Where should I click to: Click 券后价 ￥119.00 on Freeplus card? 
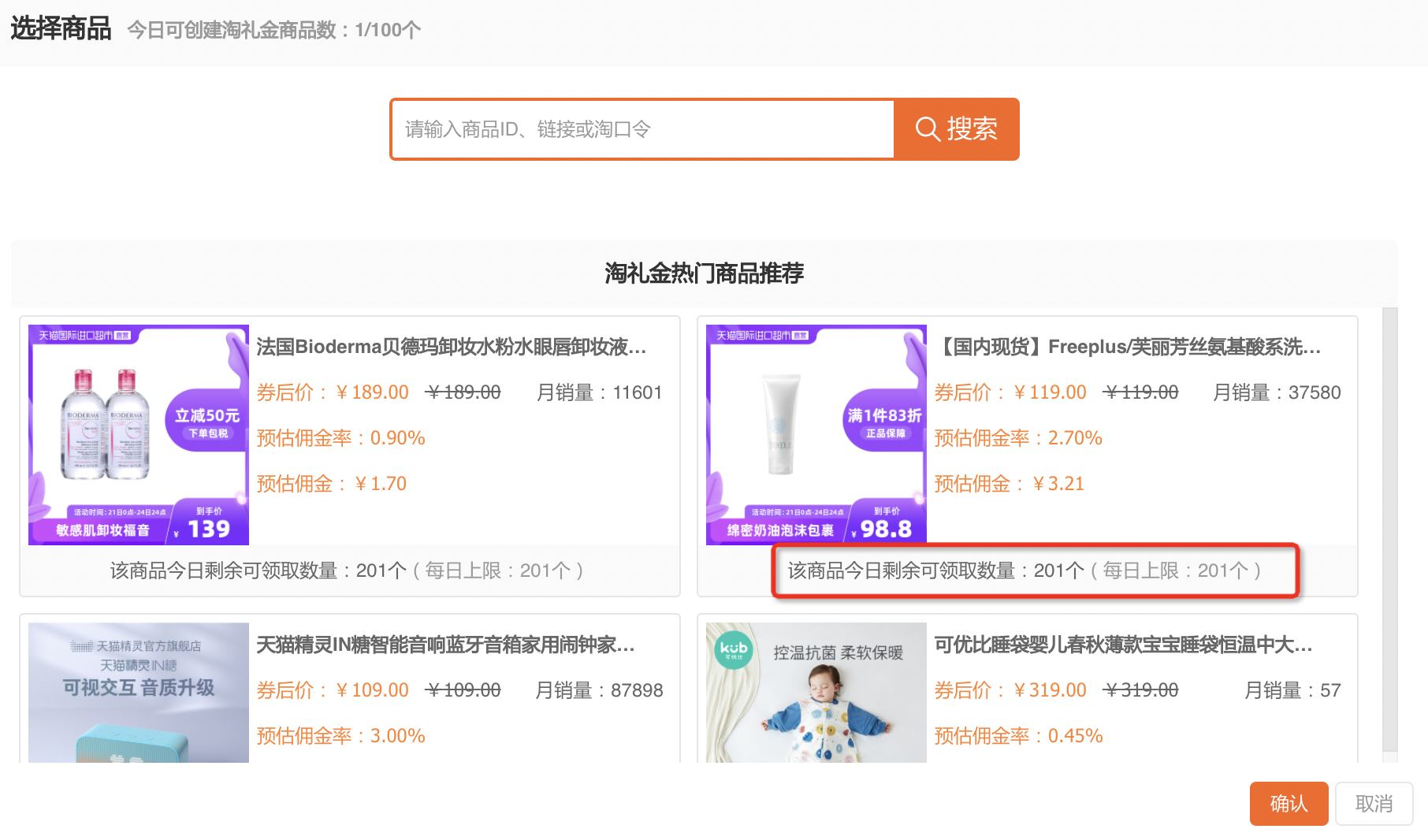[x=1010, y=392]
